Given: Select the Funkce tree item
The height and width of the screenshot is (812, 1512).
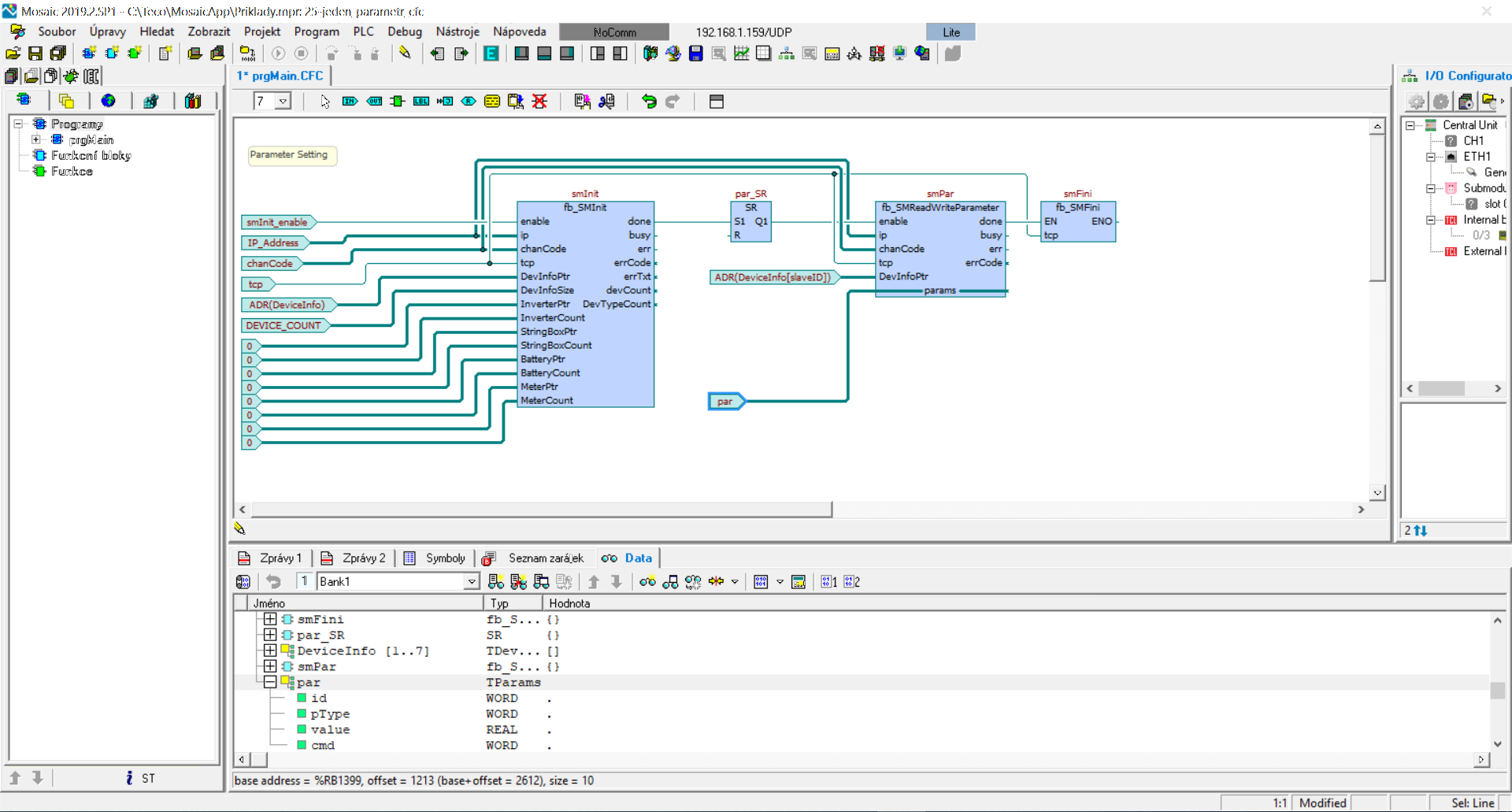Looking at the screenshot, I should 72,172.
